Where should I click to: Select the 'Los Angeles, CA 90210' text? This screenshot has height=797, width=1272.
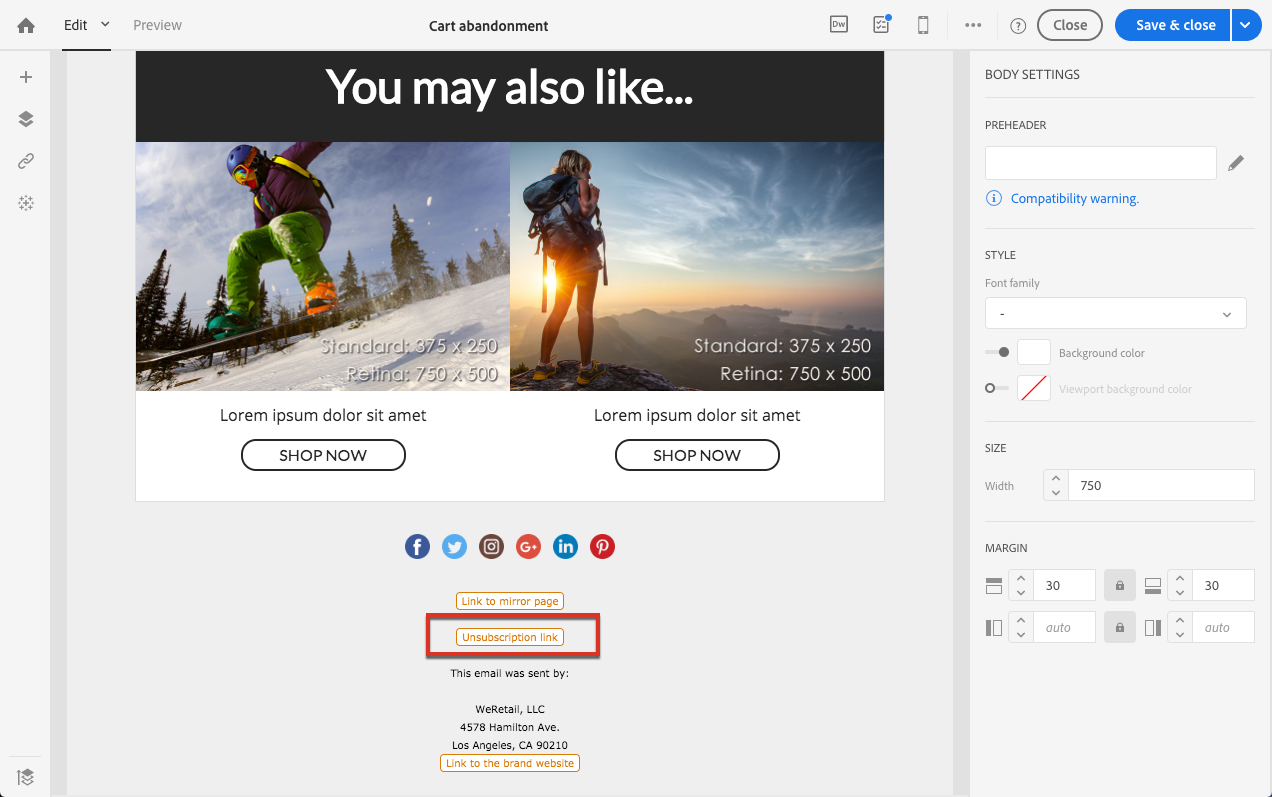tap(510, 746)
